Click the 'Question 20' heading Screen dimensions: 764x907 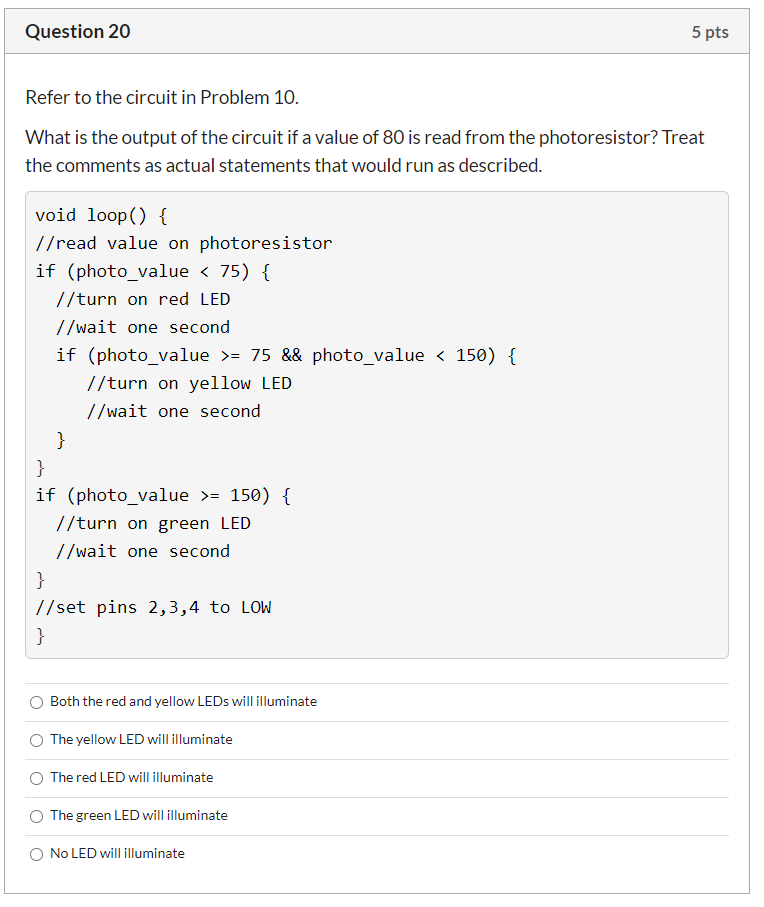click(78, 31)
